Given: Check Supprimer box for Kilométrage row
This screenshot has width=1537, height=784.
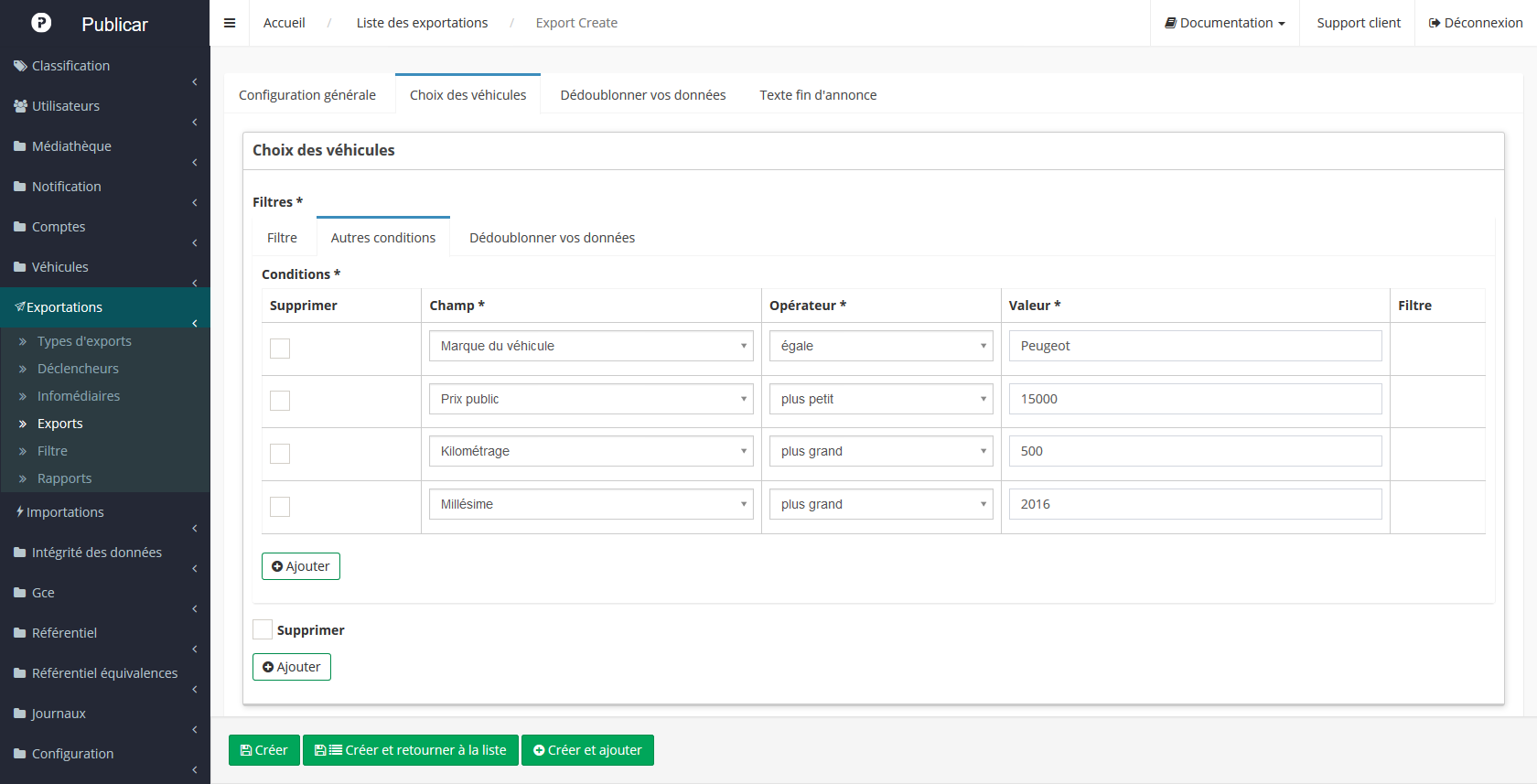Looking at the screenshot, I should 280,454.
